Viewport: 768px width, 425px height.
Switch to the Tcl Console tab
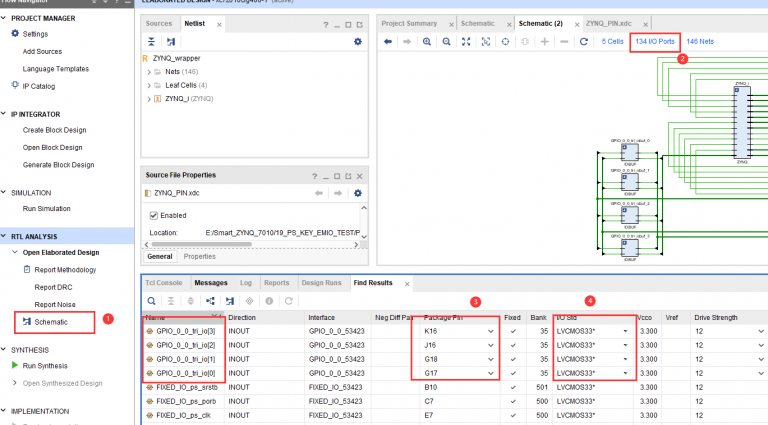(165, 283)
